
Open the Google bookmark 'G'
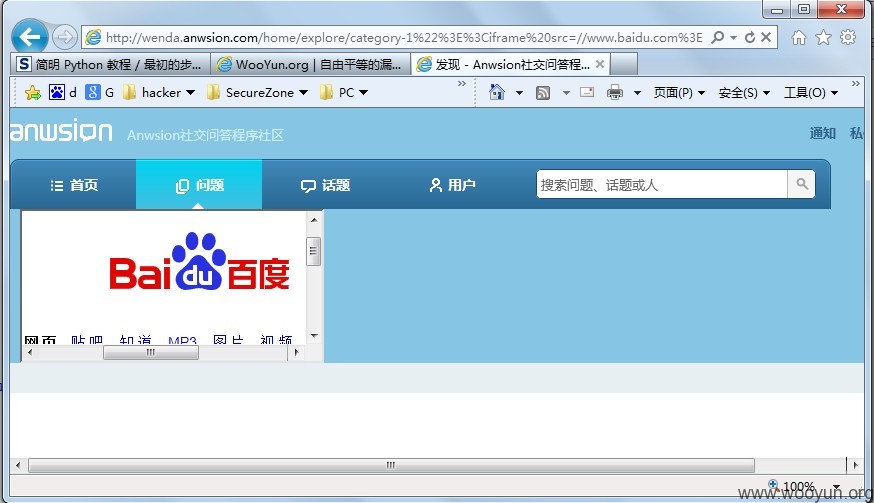pos(100,92)
